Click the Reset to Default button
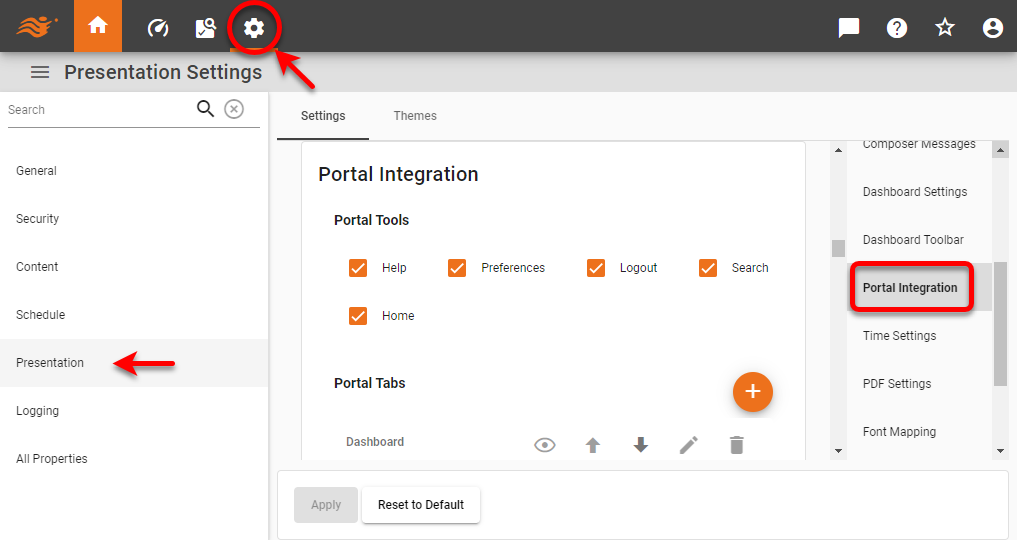The image size is (1017, 540). tap(421, 505)
